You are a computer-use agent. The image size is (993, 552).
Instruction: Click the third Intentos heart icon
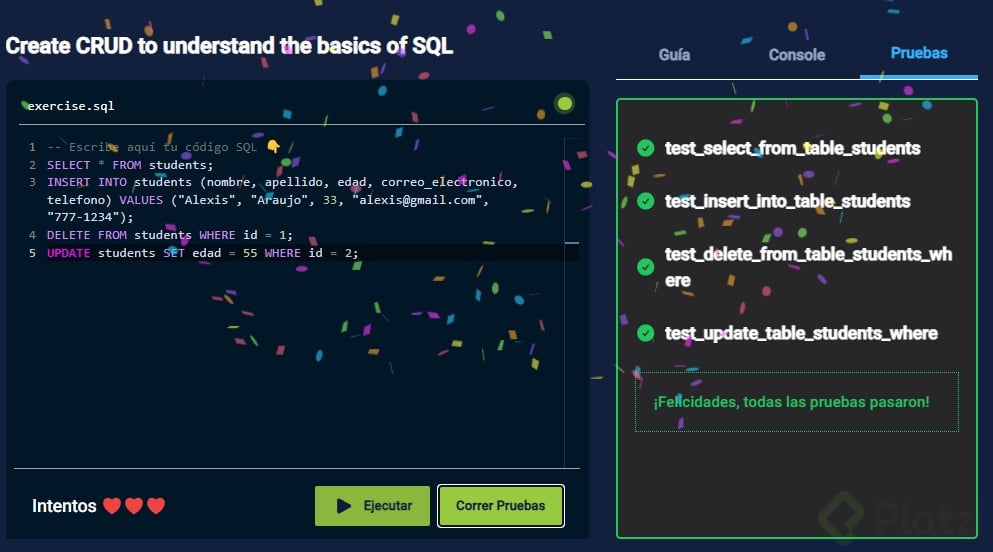(x=156, y=506)
